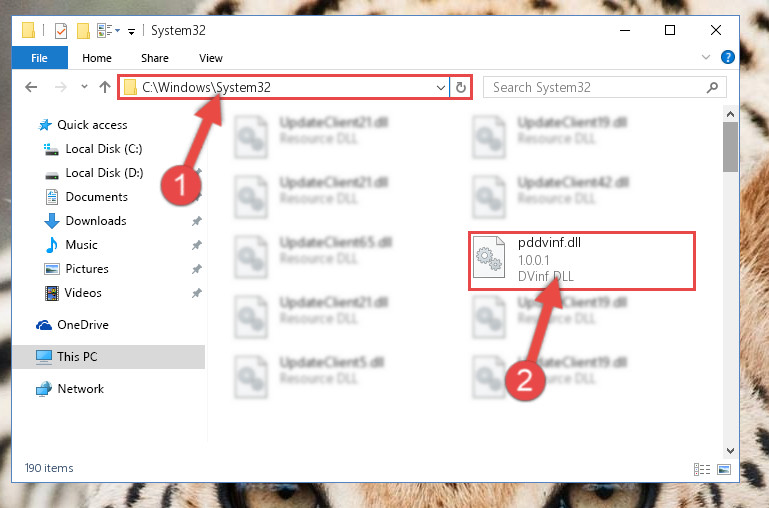Switch to details view layout
769x508 pixels.
point(702,469)
